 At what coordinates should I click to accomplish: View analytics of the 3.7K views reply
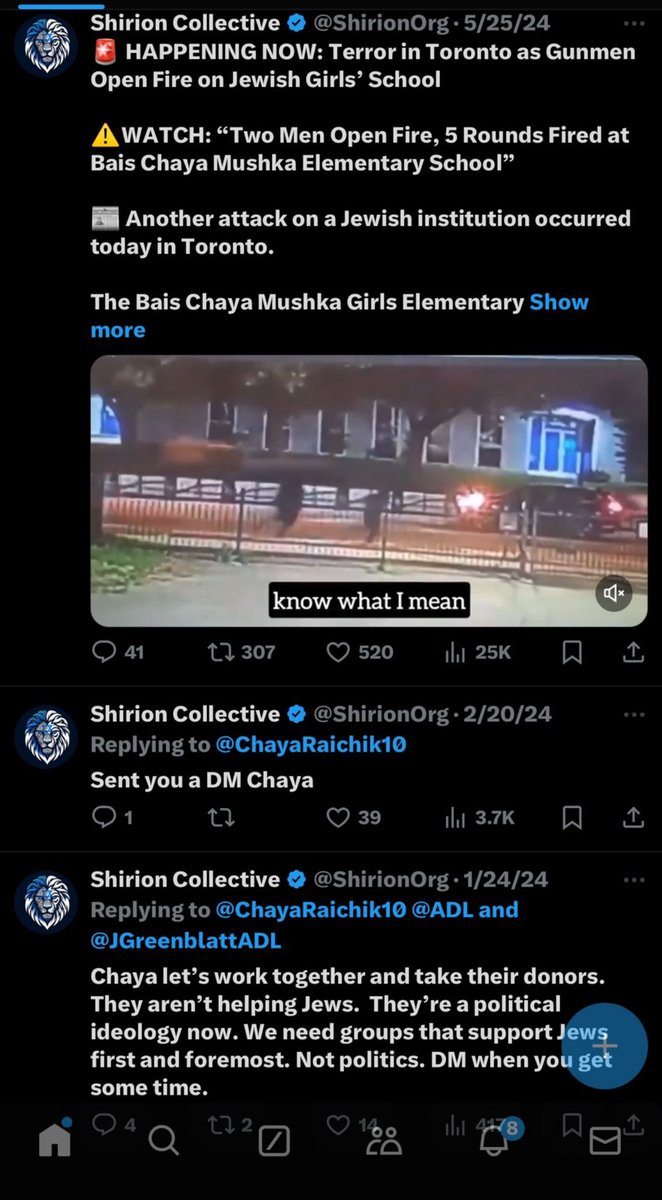[479, 817]
